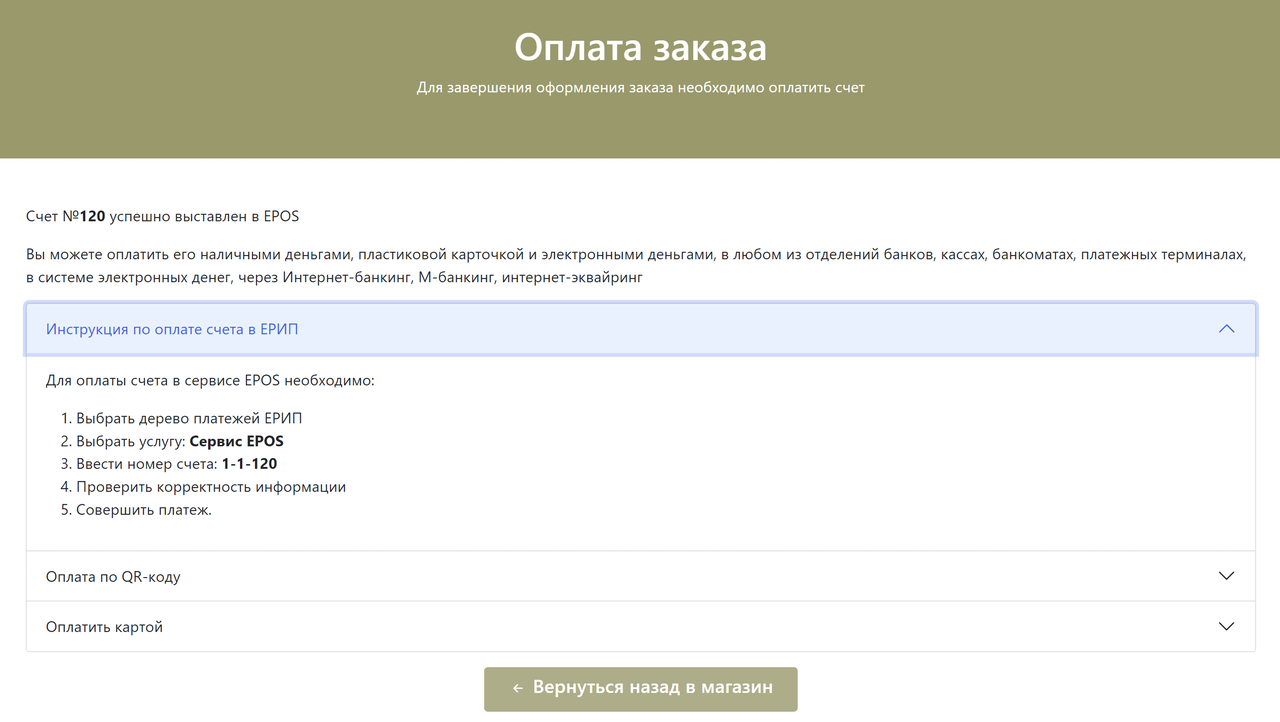Collapse the ЕРИП instruction chevron arrow
Image resolution: width=1280 pixels, height=722 pixels.
[1226, 329]
